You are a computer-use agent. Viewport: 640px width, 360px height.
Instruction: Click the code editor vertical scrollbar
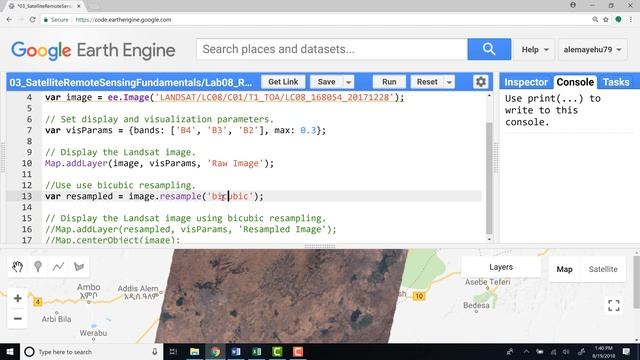point(489,178)
